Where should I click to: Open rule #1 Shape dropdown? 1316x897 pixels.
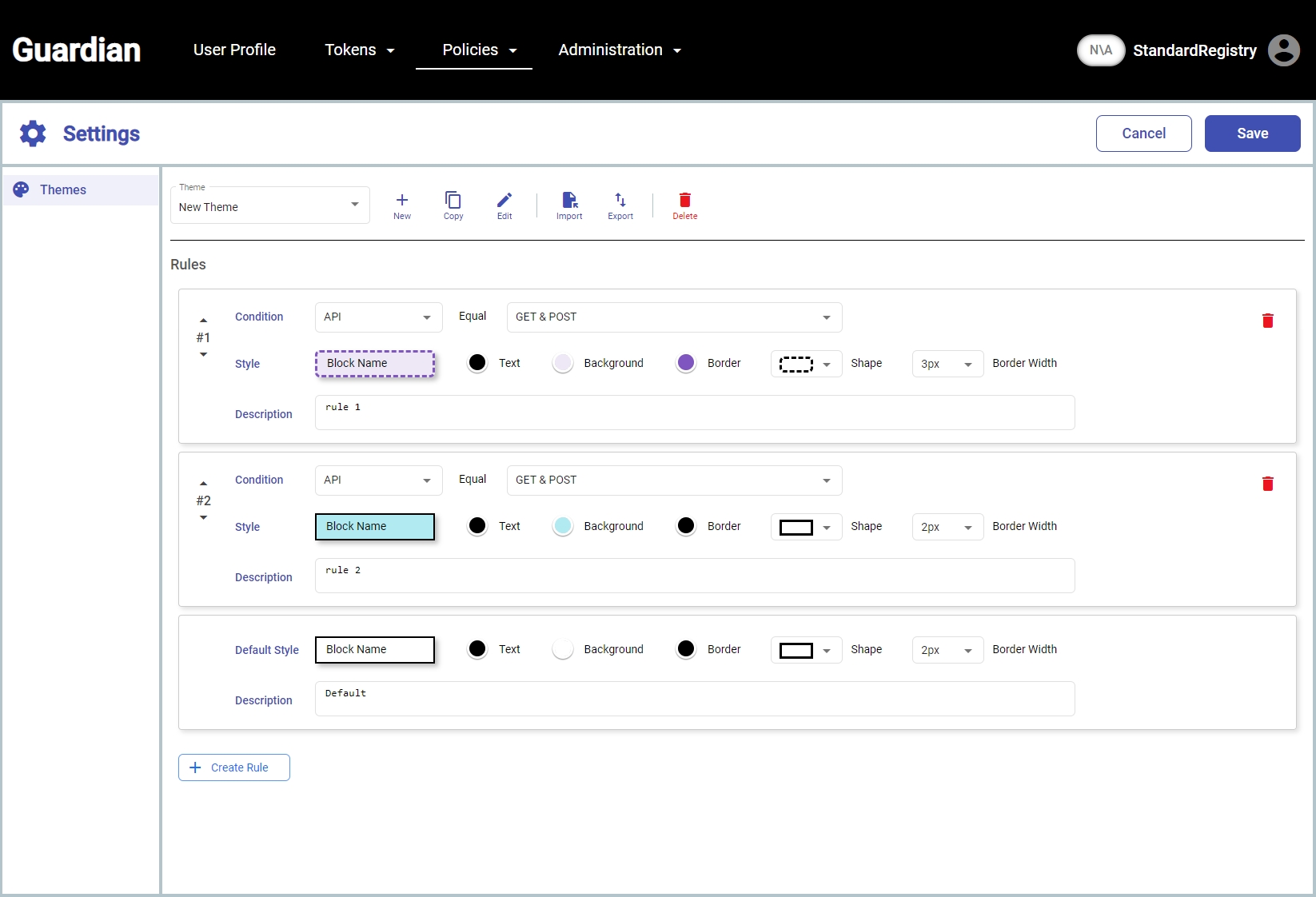point(806,364)
